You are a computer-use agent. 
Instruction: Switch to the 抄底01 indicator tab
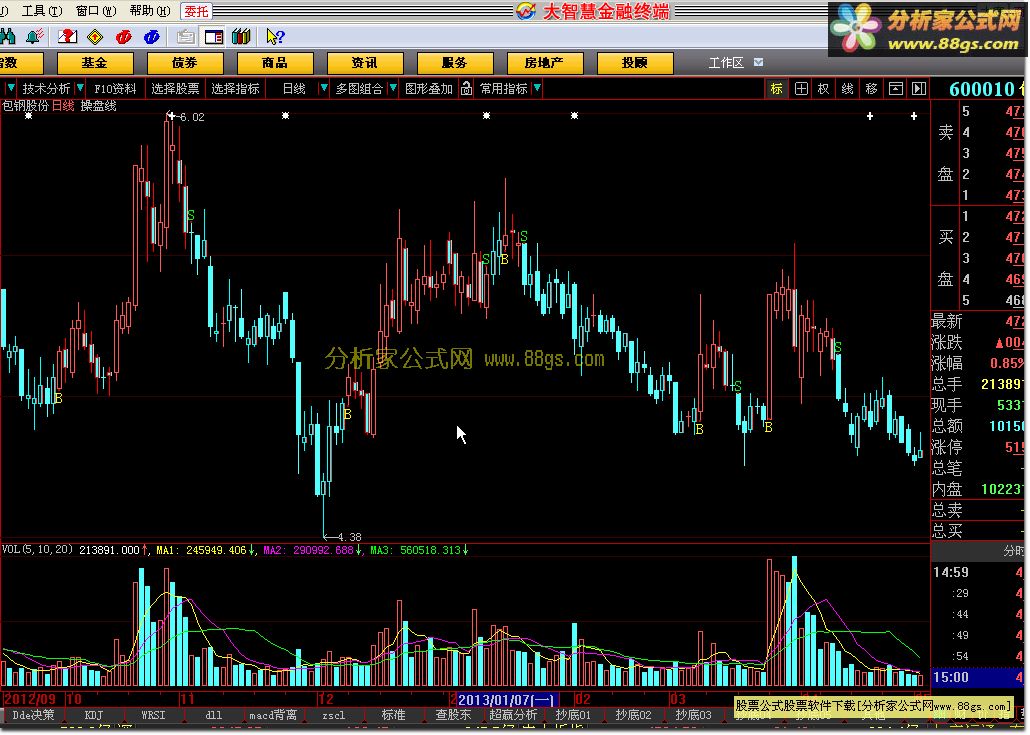pos(573,715)
